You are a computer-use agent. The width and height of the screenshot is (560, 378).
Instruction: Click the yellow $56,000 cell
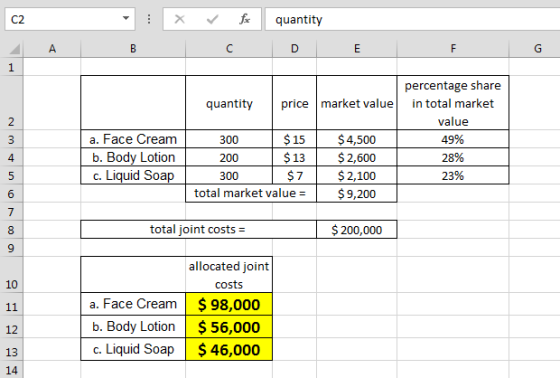point(229,327)
